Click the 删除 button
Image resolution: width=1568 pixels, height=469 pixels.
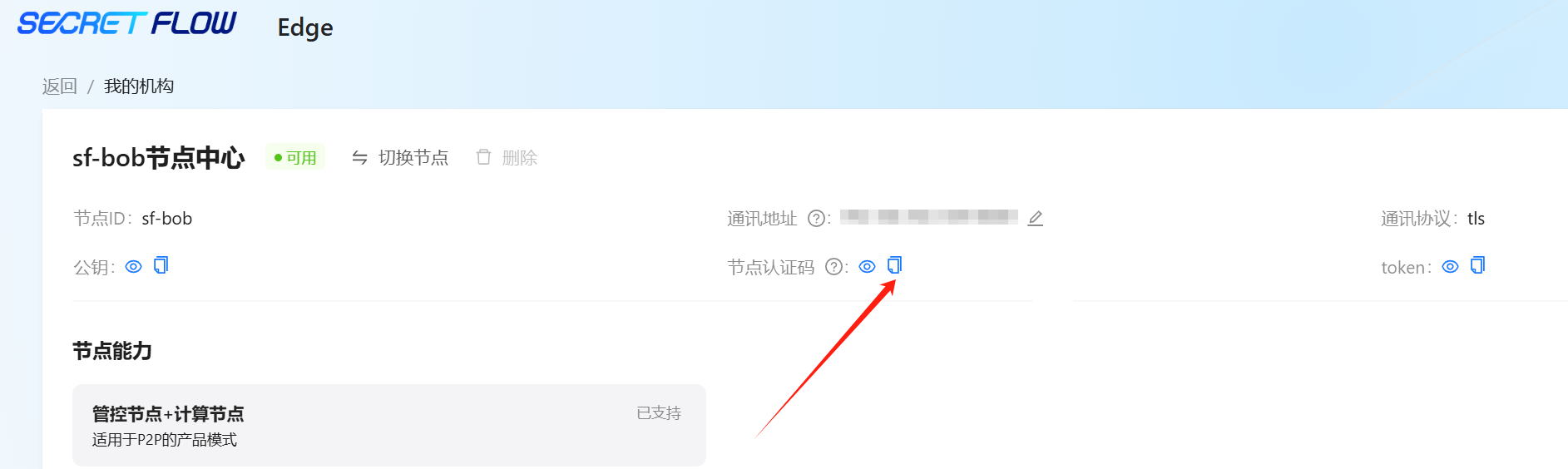click(x=507, y=158)
